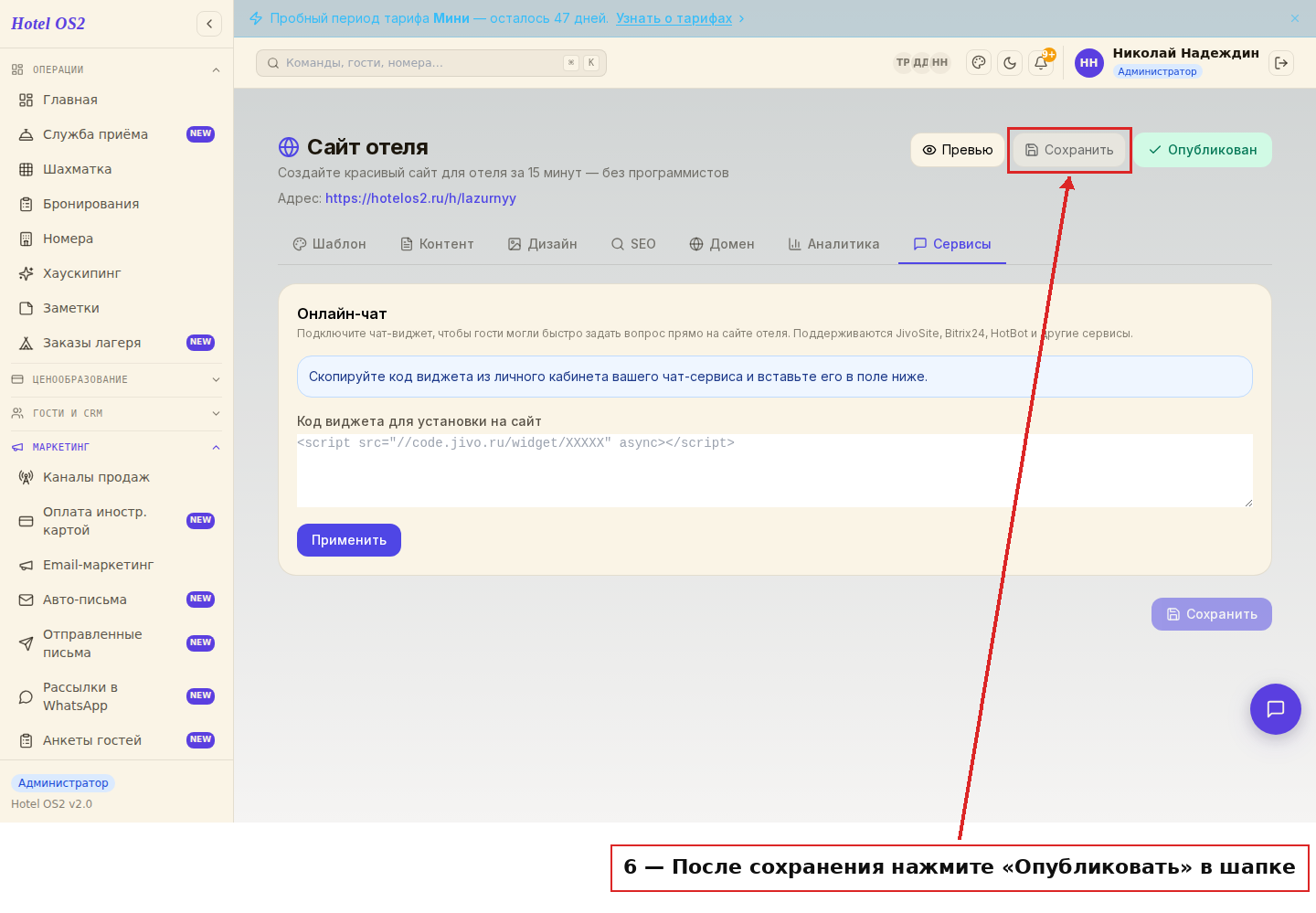Focus the Команды, гости, номера search field
The height and width of the screenshot is (913, 1316).
coord(431,63)
